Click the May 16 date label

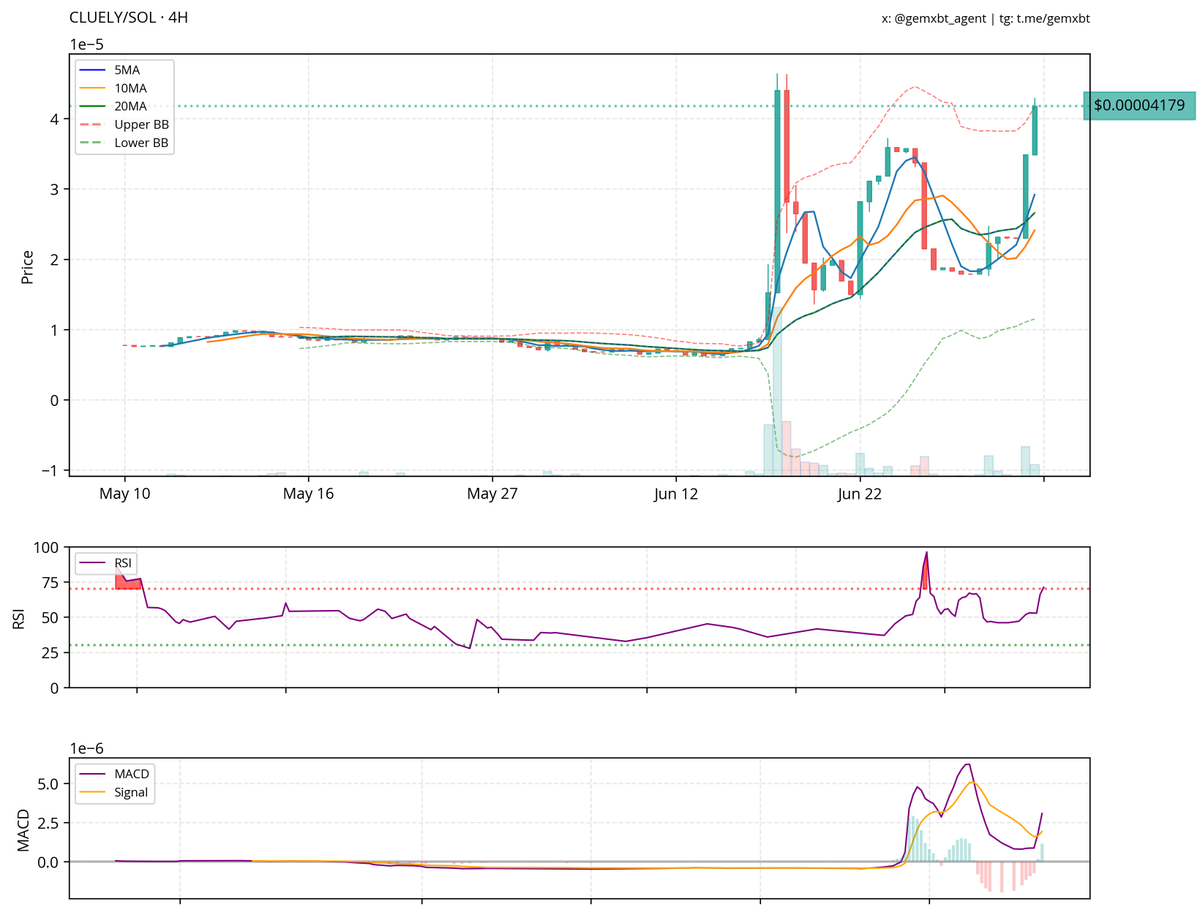coord(308,493)
